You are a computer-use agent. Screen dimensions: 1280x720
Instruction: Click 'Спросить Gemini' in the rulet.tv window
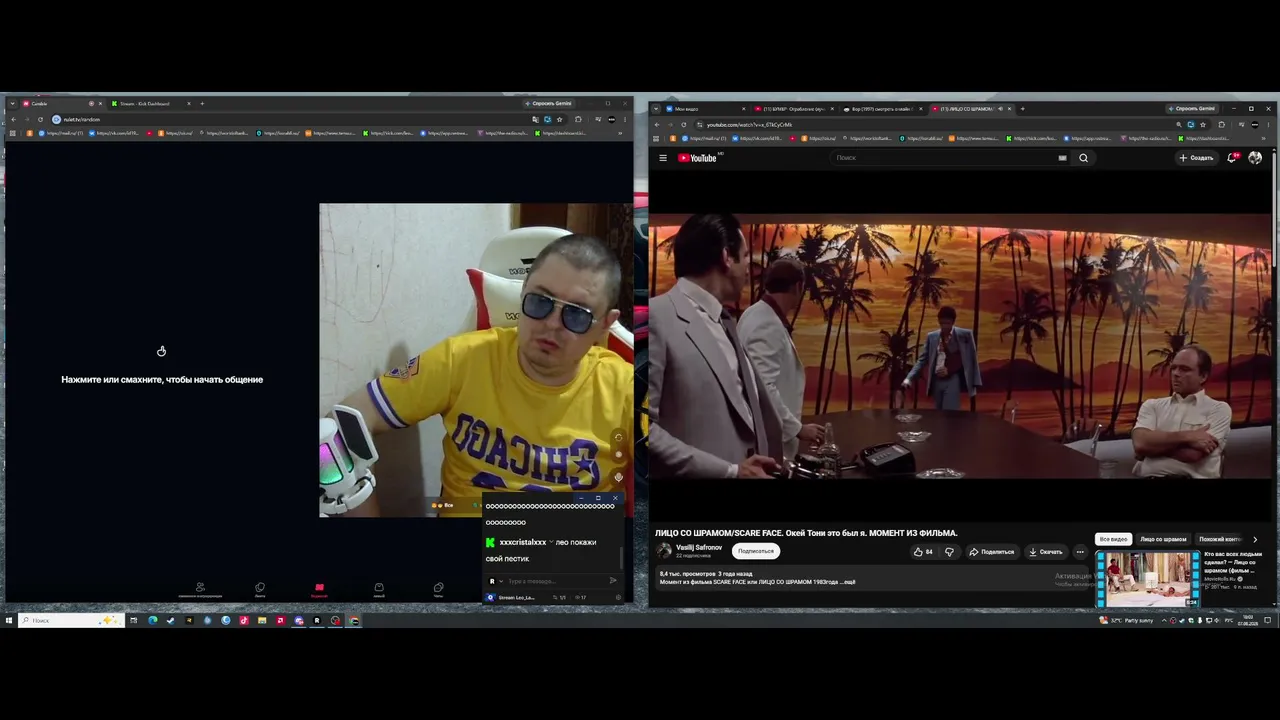pyautogui.click(x=548, y=104)
